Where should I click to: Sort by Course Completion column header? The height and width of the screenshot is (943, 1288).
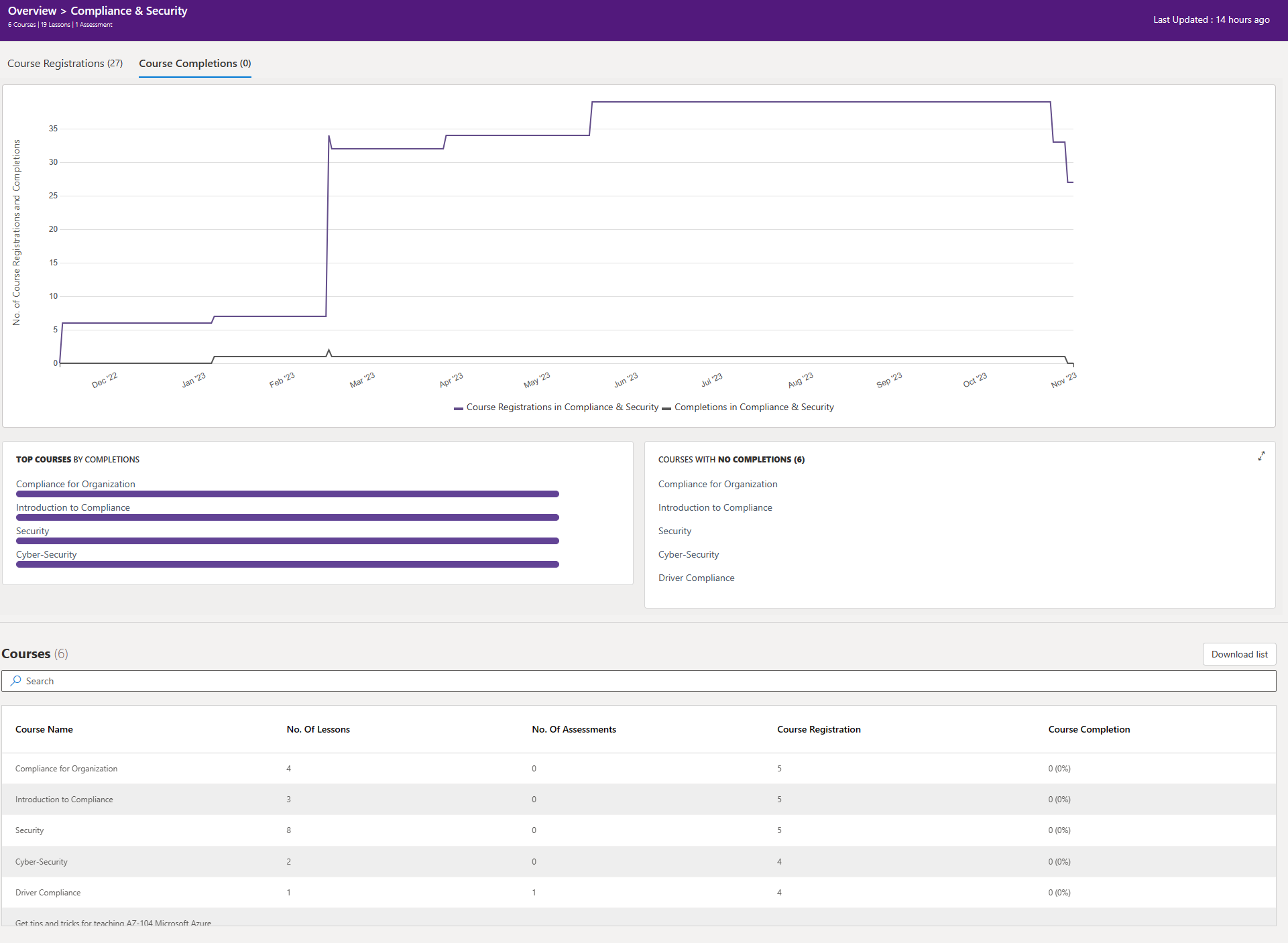click(x=1089, y=729)
